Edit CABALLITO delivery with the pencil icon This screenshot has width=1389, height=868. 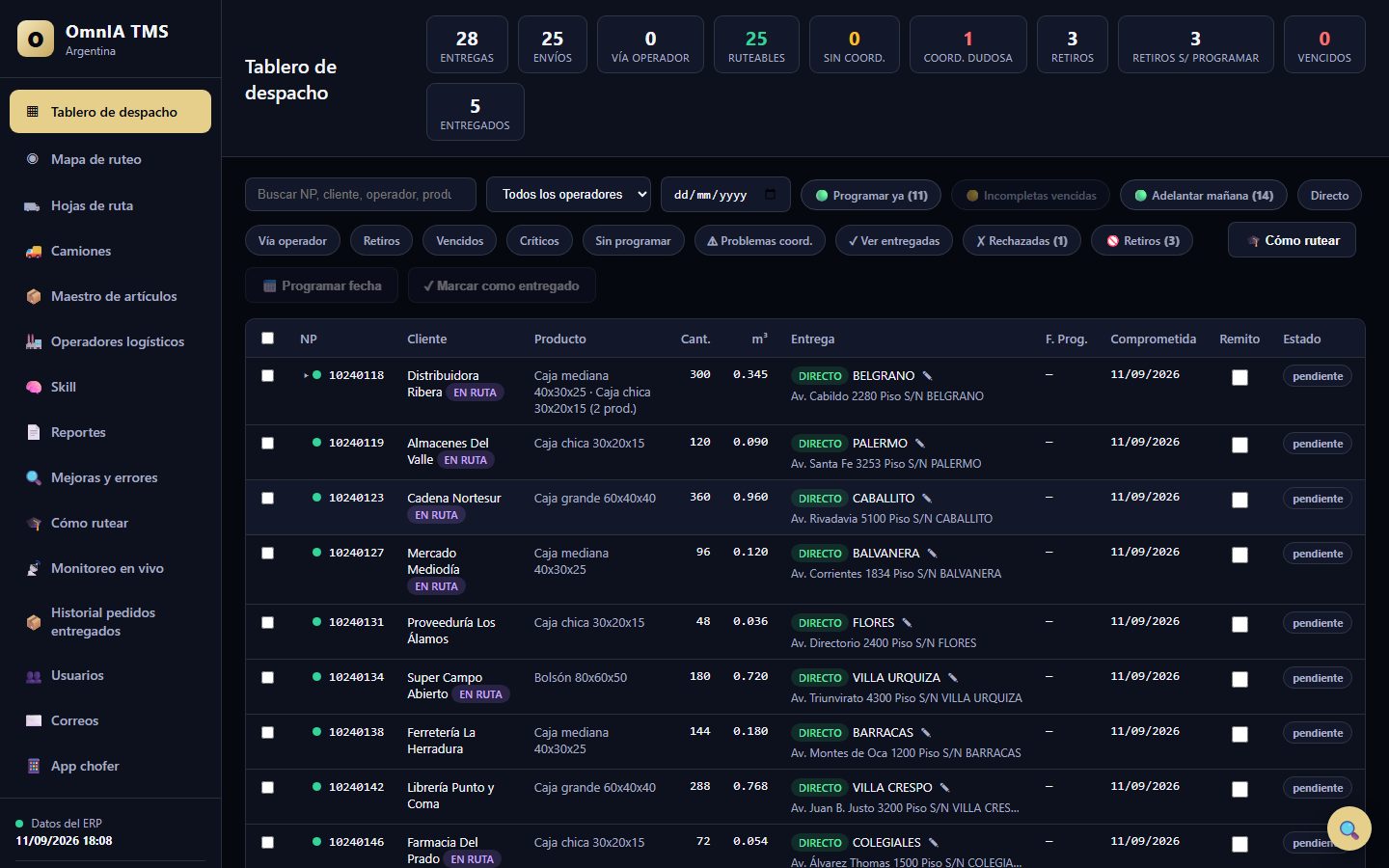[x=927, y=499]
